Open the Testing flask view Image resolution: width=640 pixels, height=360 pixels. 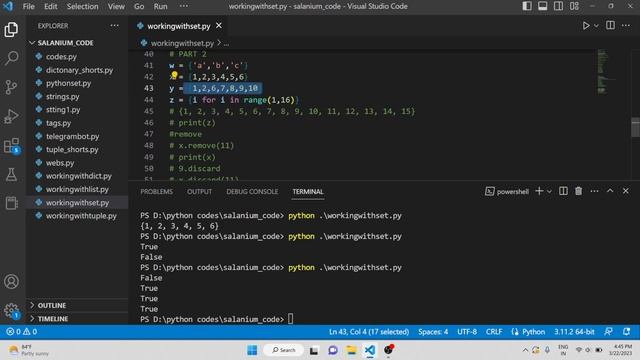click(x=11, y=175)
